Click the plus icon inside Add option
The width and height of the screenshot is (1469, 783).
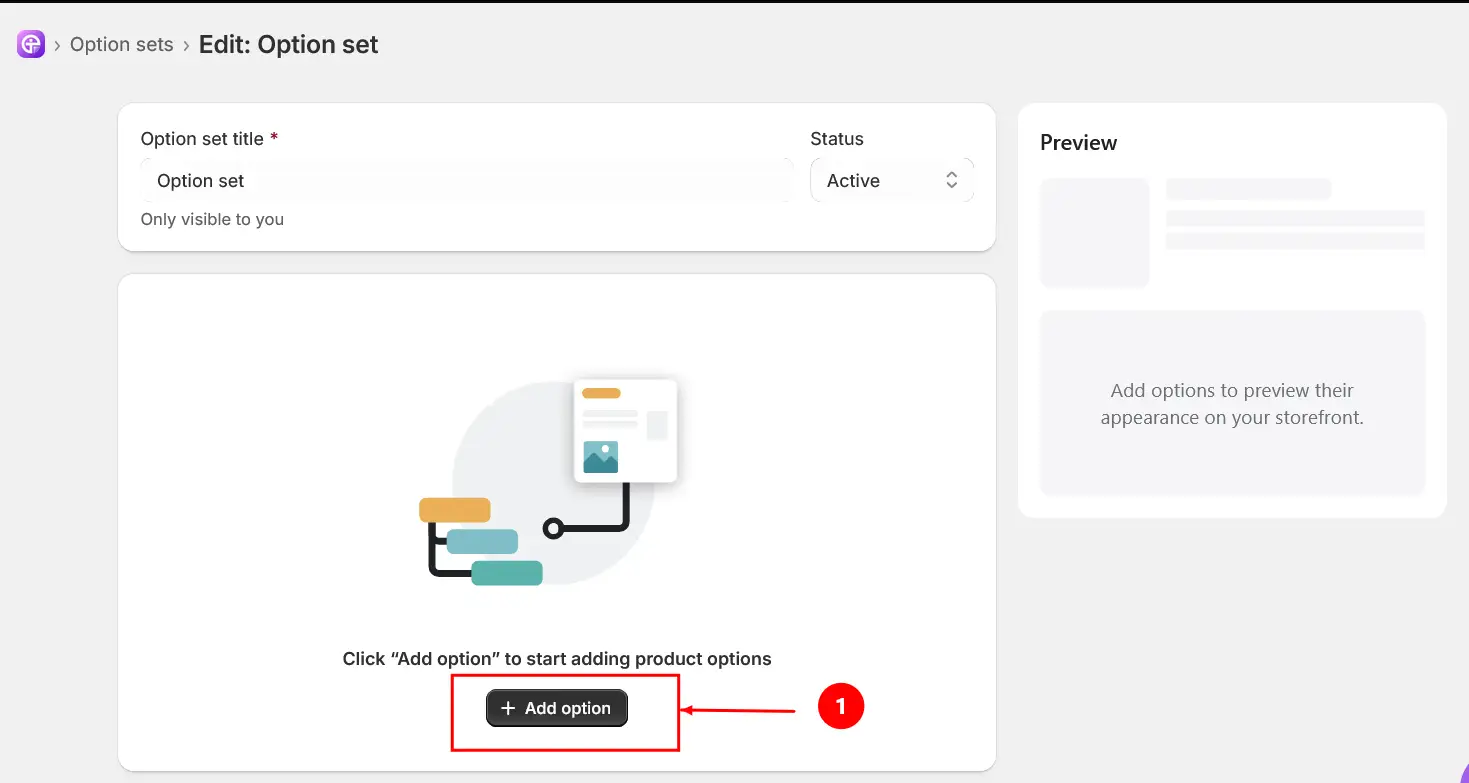(x=508, y=708)
